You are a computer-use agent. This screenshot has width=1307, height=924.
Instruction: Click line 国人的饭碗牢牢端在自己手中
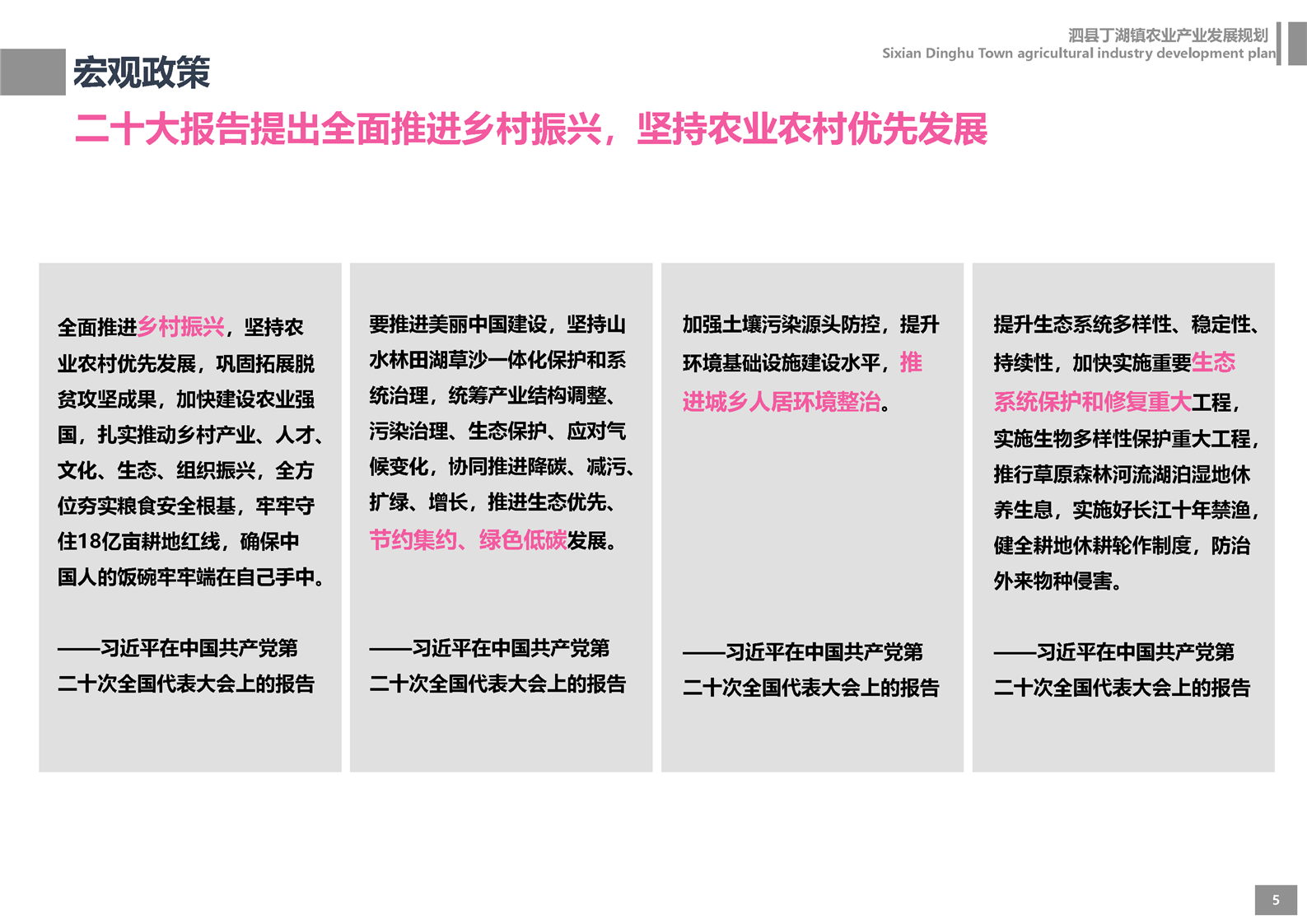[x=191, y=577]
